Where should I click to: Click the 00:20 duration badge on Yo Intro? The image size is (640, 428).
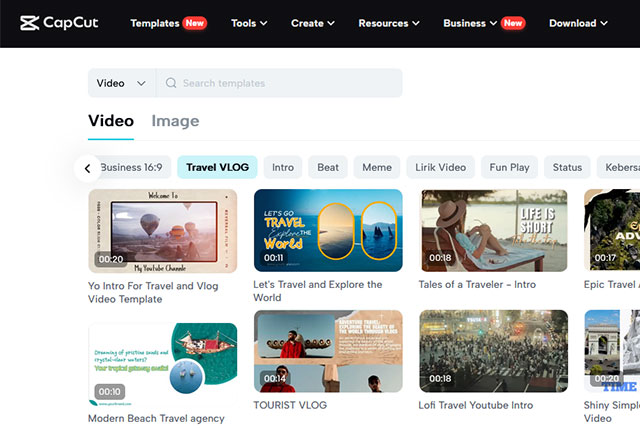point(111,259)
